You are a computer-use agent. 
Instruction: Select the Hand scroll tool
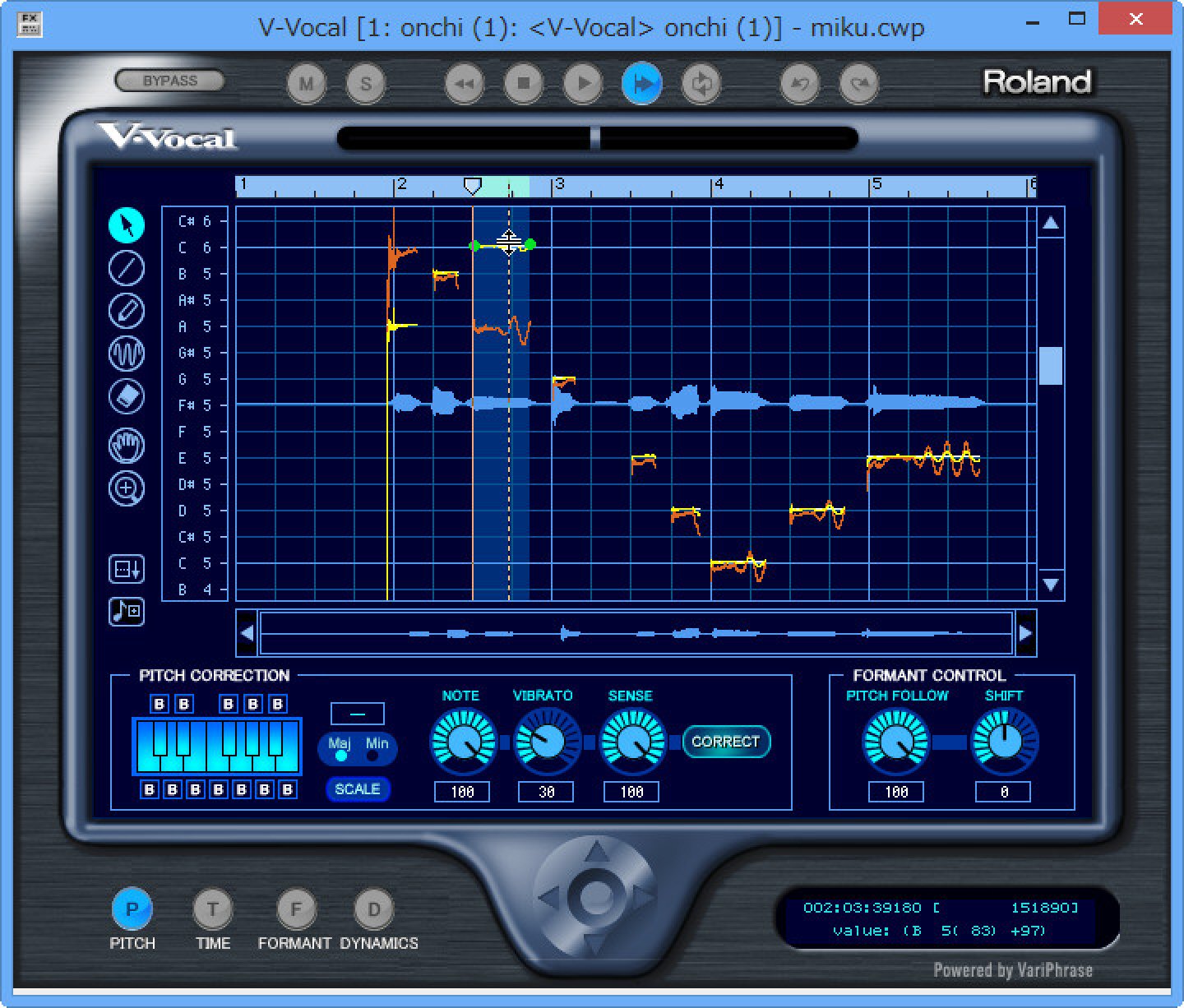(x=127, y=446)
